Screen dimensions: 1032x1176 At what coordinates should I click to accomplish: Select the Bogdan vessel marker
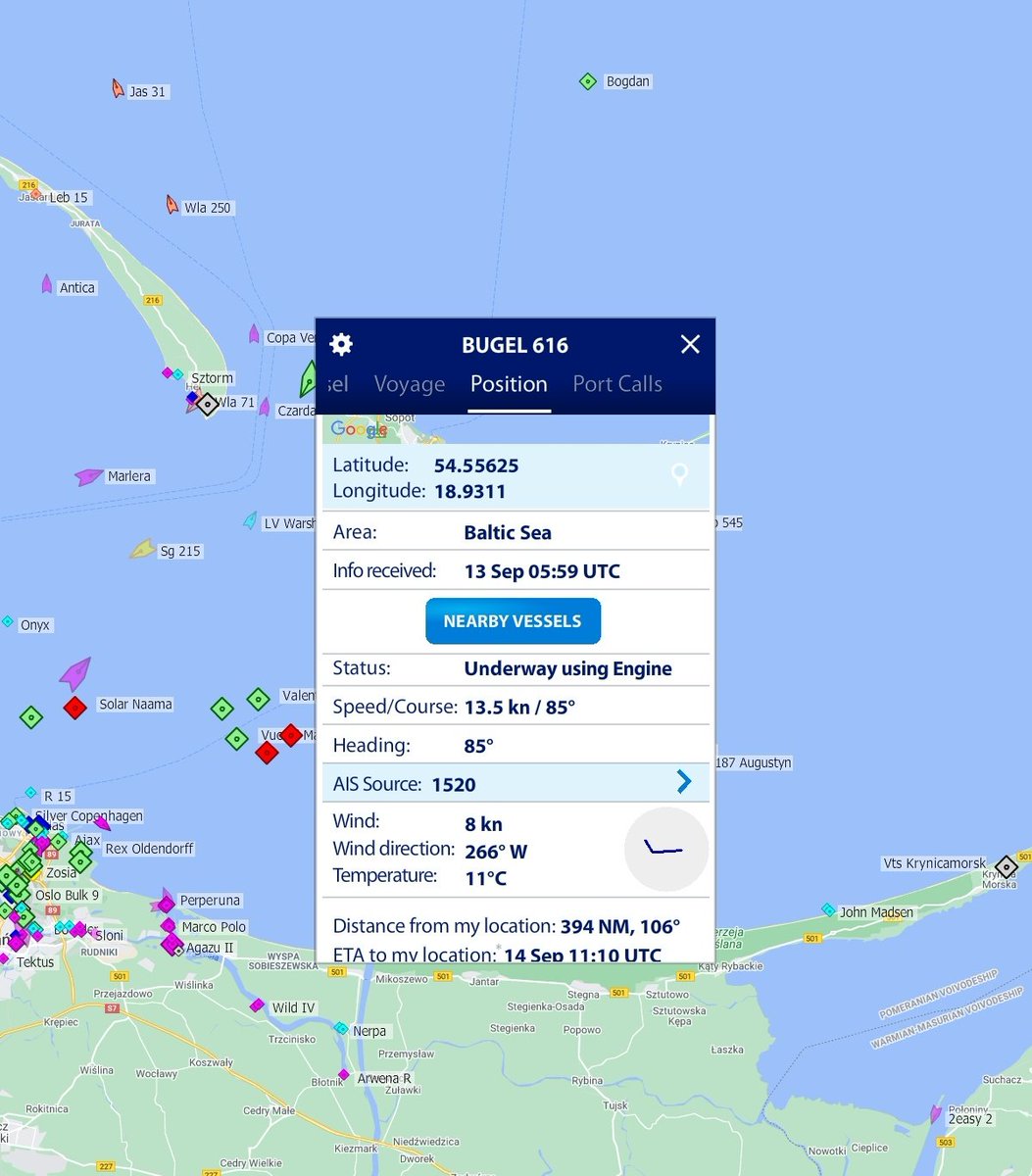click(587, 81)
